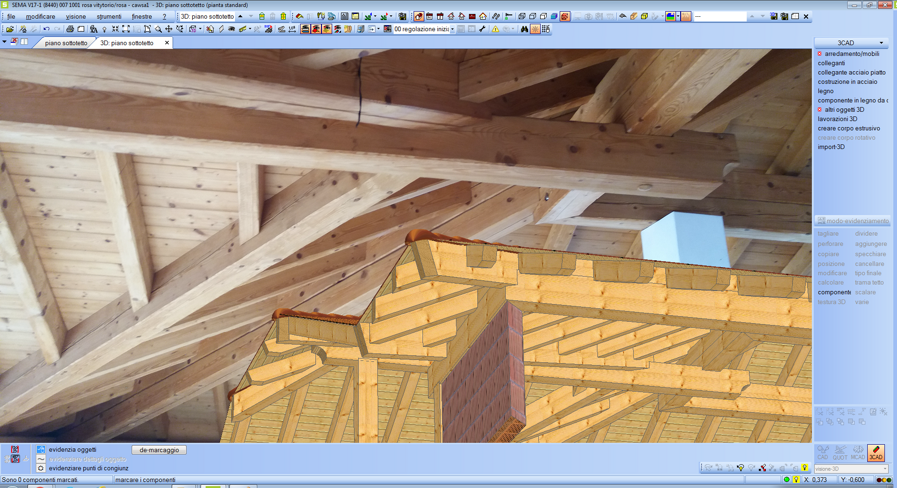This screenshot has width=897, height=488.
Task: Click the binoculars search icon
Action: (x=524, y=29)
